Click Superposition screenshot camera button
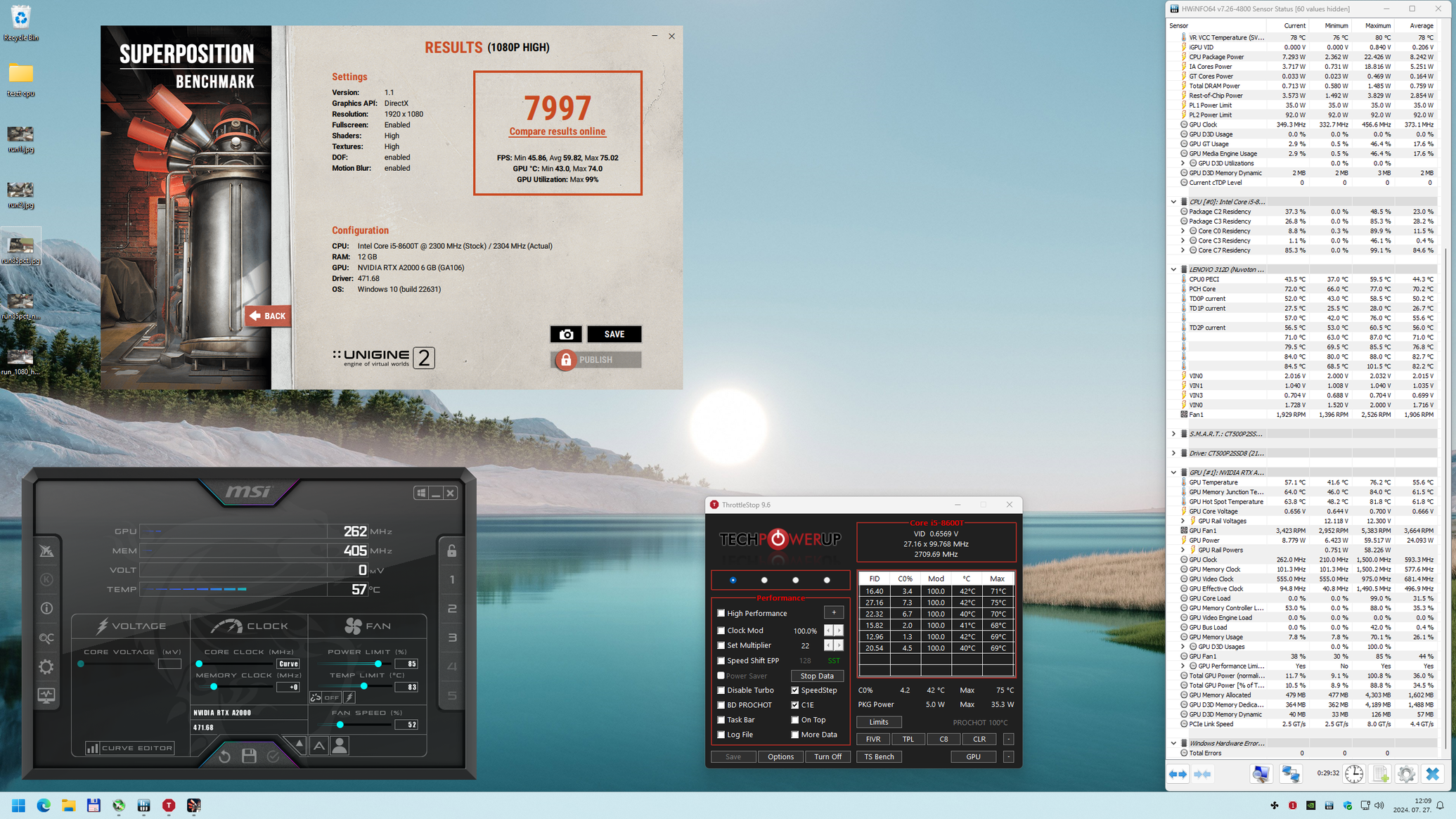The height and width of the screenshot is (819, 1456). pyautogui.click(x=566, y=335)
